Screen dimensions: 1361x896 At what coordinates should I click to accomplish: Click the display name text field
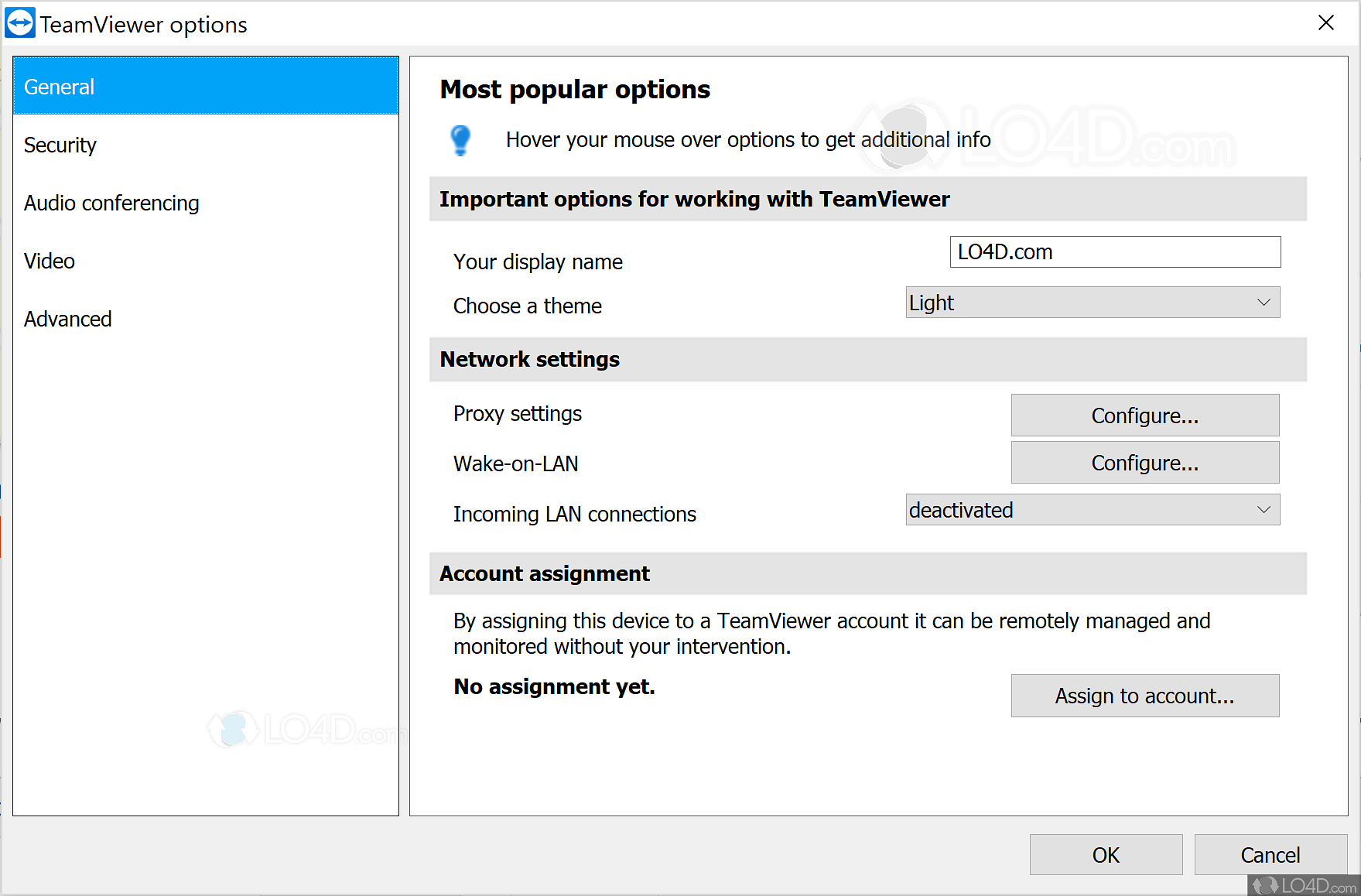coord(1114,252)
